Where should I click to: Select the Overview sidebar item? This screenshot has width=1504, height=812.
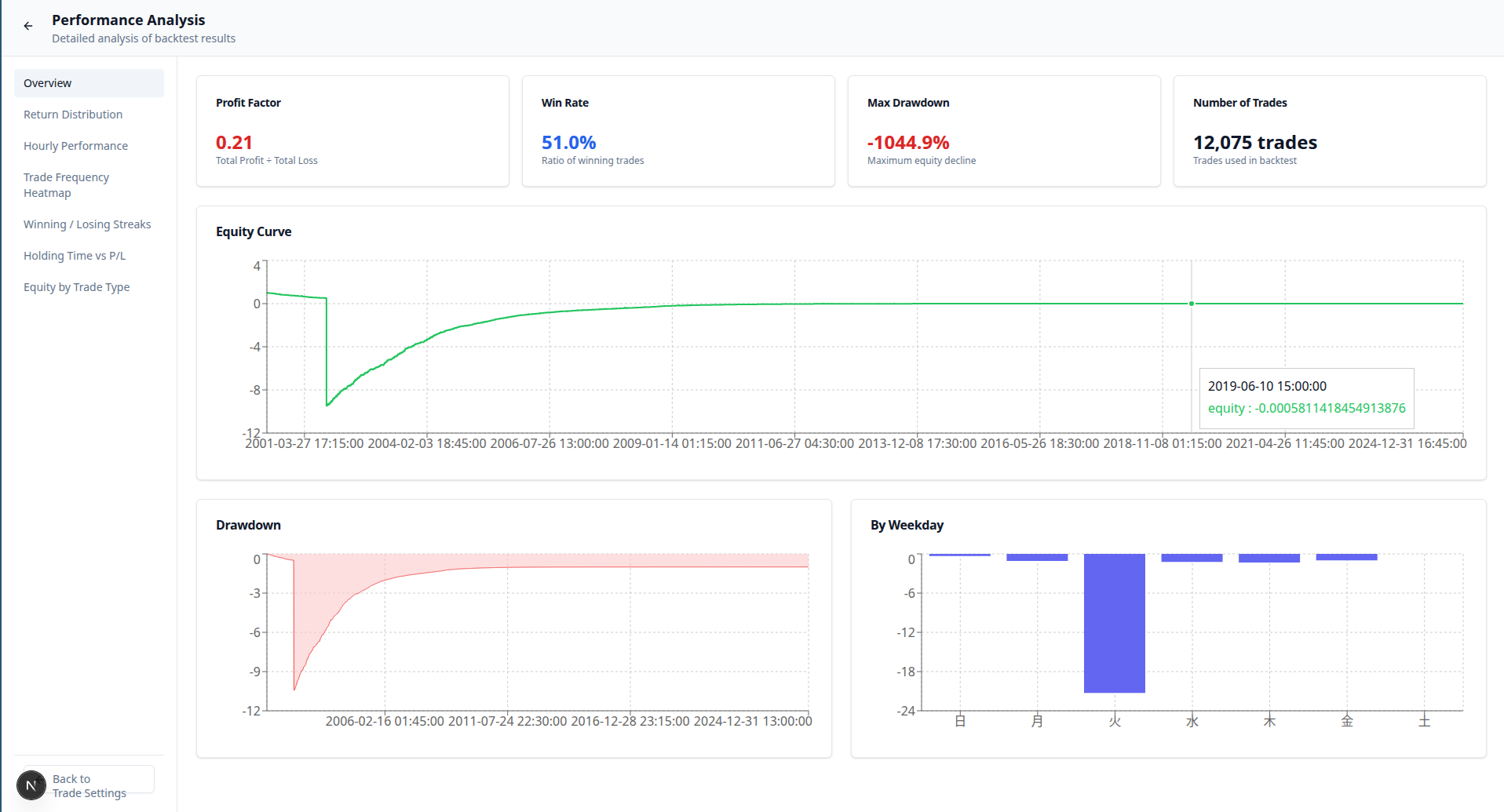89,83
